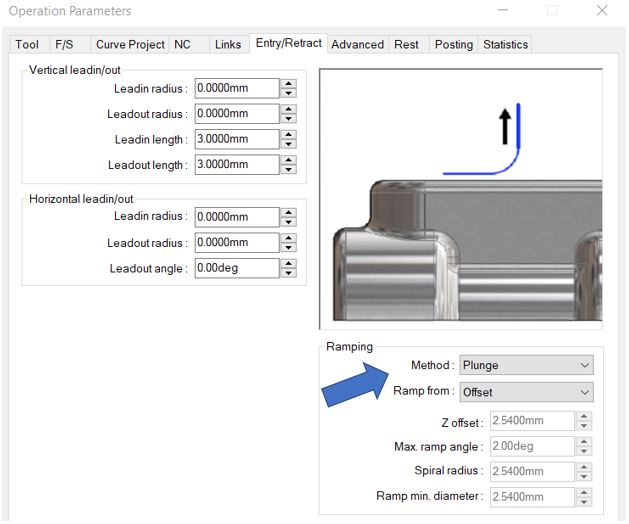Switch to the Links tab
629x524 pixels.
[x=228, y=44]
